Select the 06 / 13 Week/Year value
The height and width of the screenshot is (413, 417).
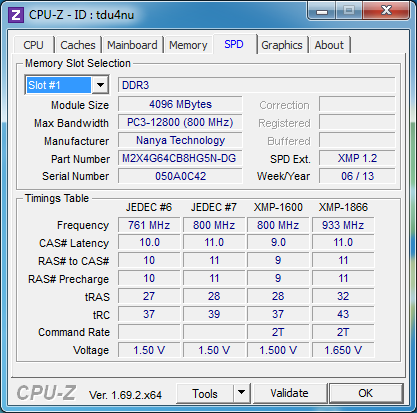click(357, 176)
